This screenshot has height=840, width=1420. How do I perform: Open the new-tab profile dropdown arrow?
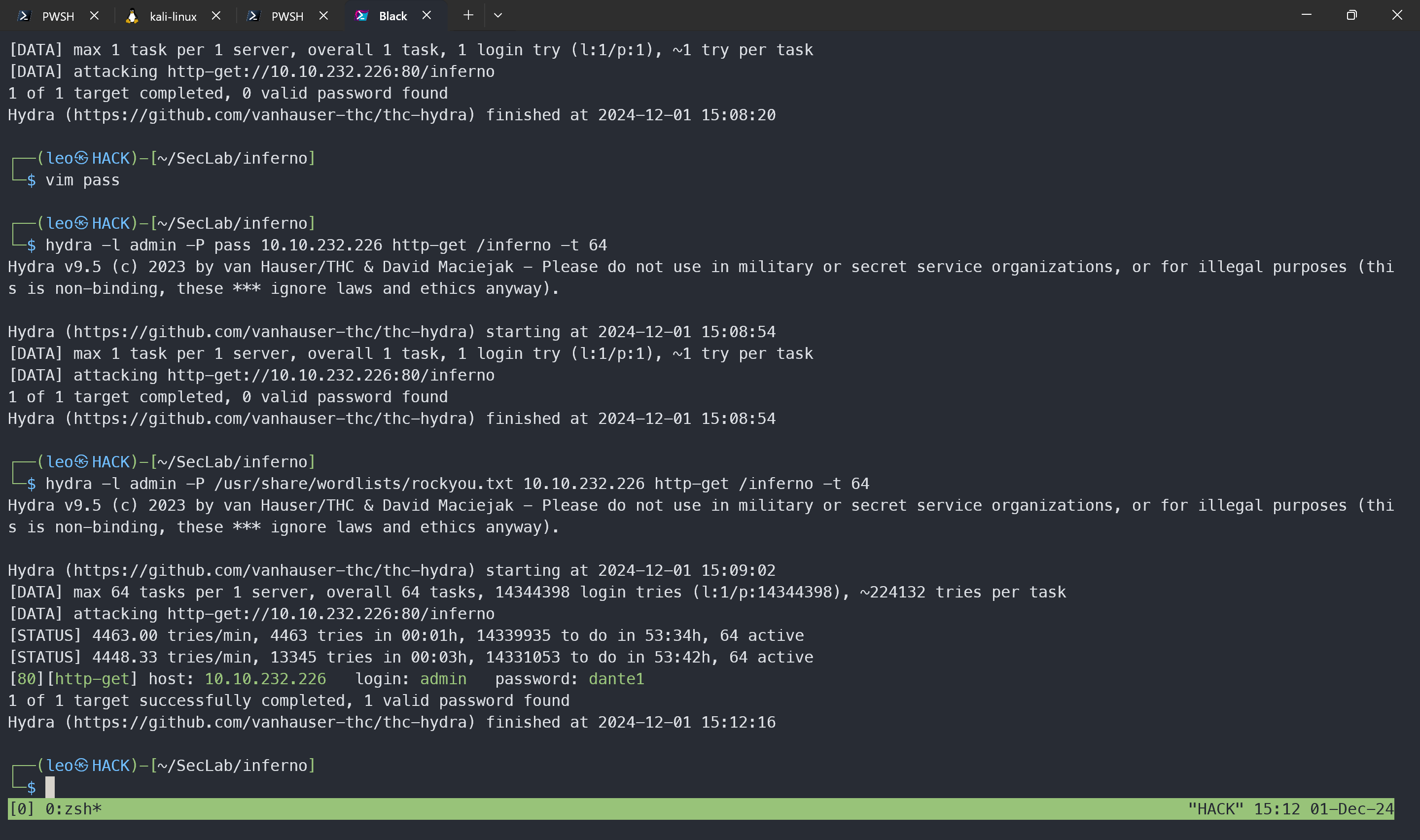coord(498,15)
